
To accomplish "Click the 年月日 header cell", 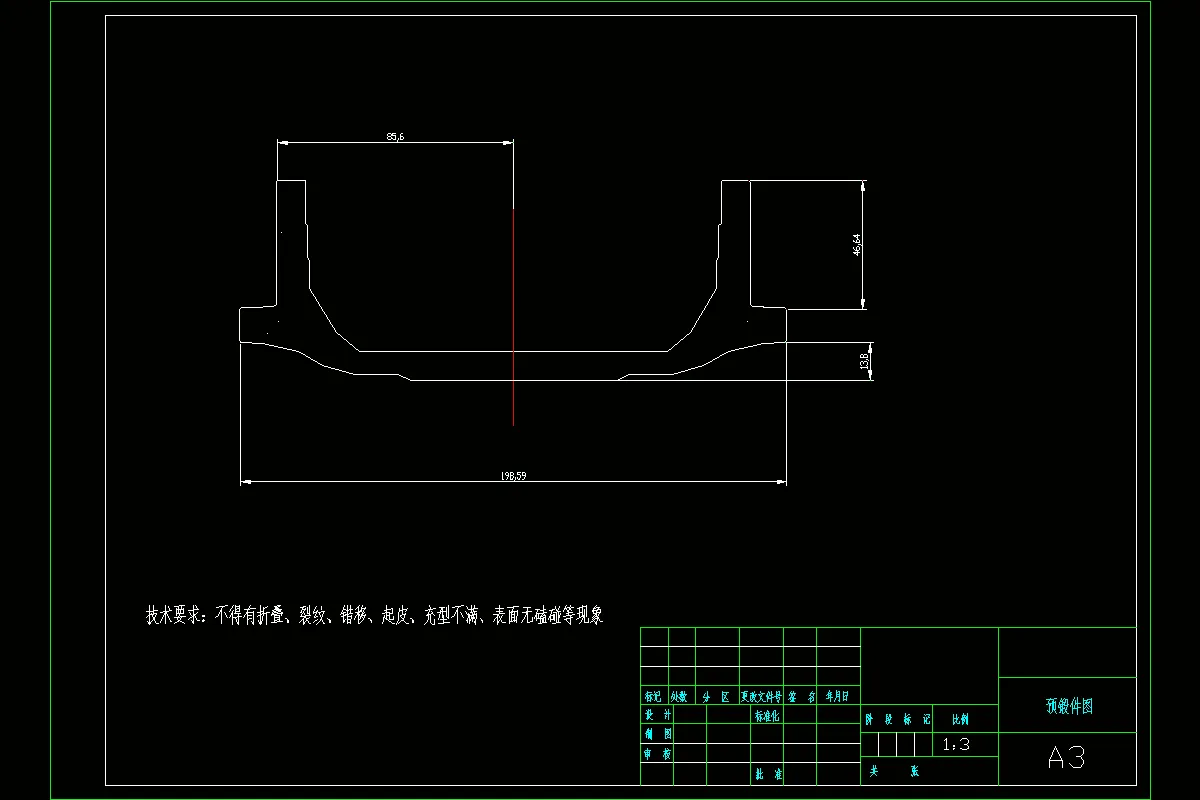I will (x=838, y=696).
